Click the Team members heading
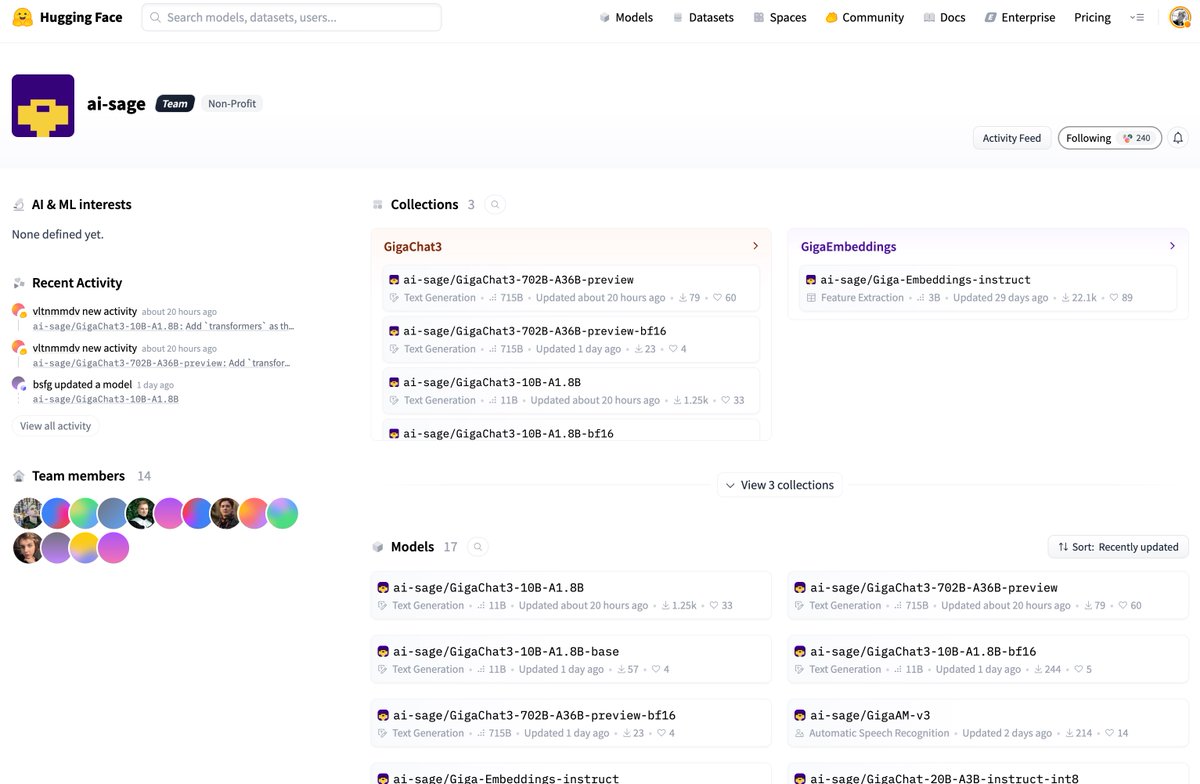This screenshot has width=1200, height=784. point(78,476)
